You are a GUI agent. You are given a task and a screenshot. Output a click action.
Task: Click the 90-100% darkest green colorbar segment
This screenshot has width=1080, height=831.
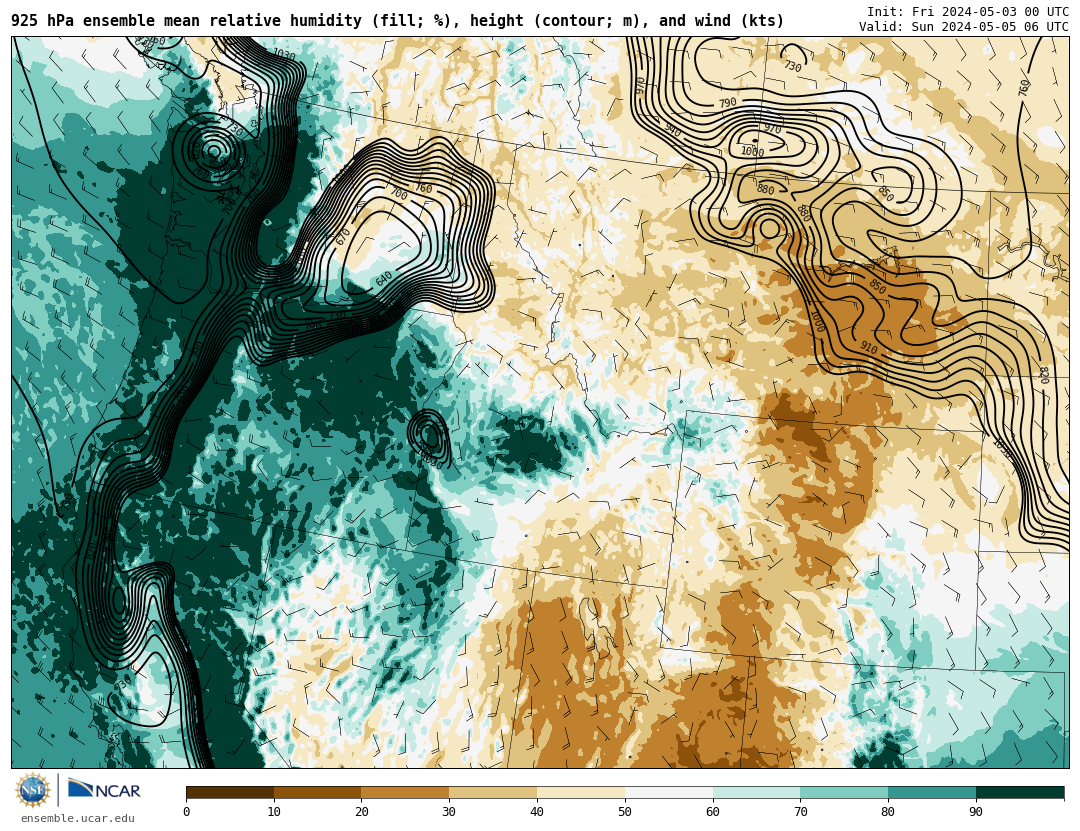tap(1020, 792)
